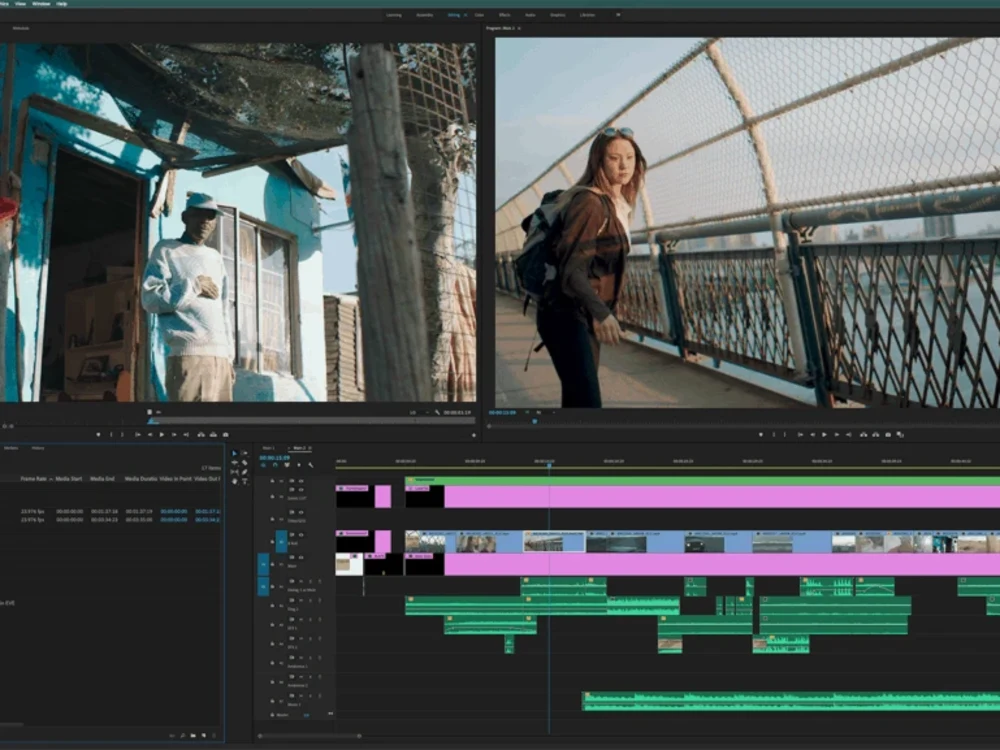
Task: Switch to Effects workspace
Action: click(x=504, y=15)
